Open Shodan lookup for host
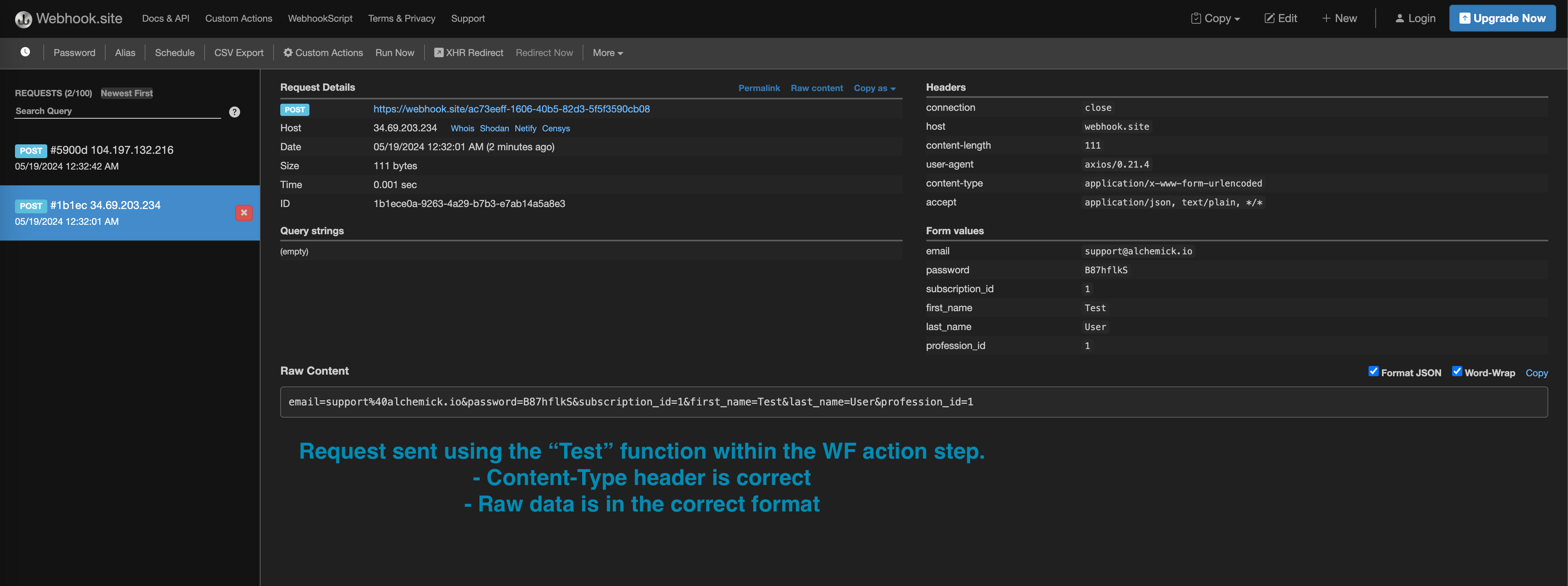The width and height of the screenshot is (1568, 586). (x=493, y=129)
